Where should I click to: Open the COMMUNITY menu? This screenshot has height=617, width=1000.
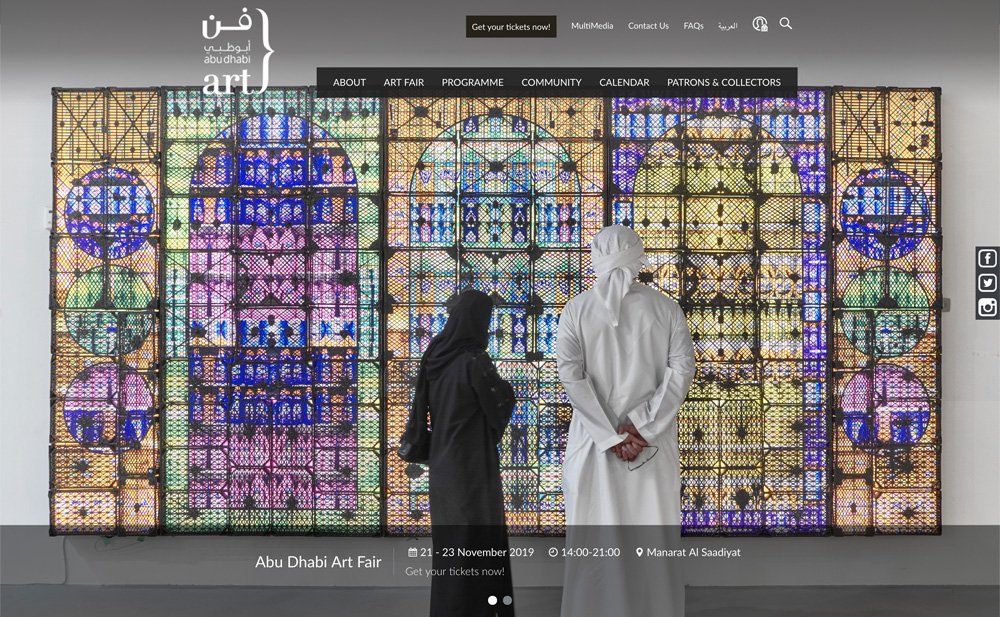coord(551,82)
